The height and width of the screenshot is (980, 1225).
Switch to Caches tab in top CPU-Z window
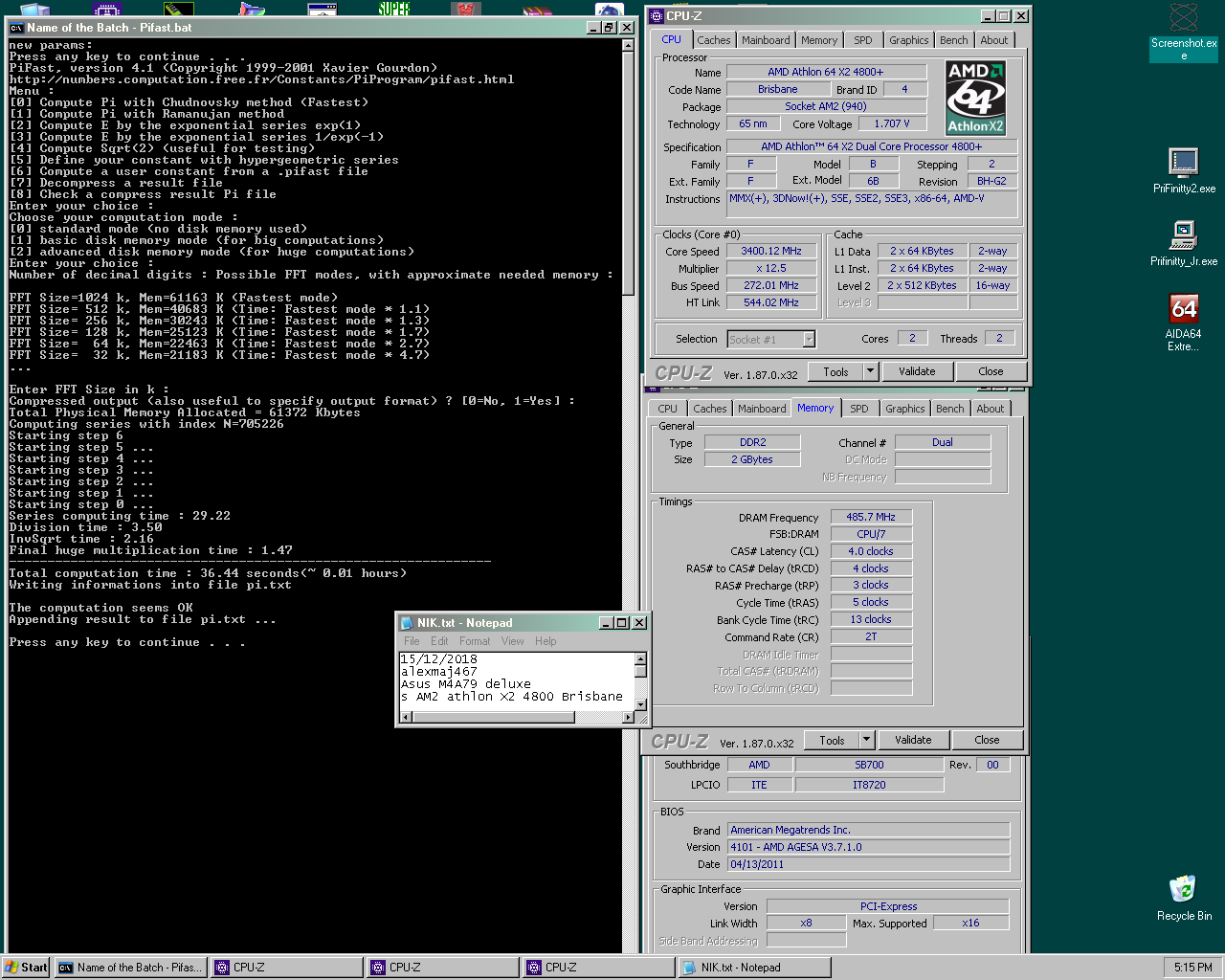pos(713,40)
